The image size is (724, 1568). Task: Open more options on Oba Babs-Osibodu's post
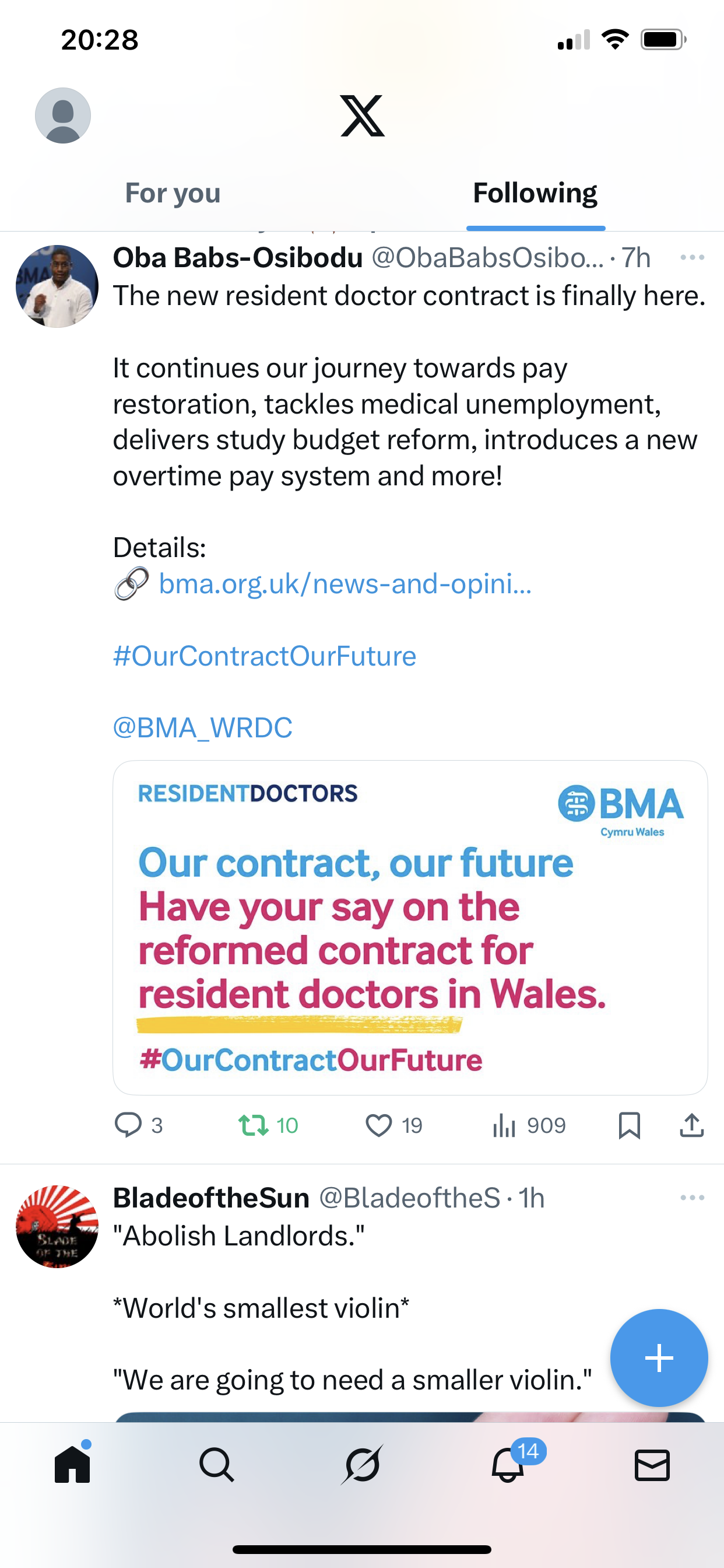tap(692, 257)
